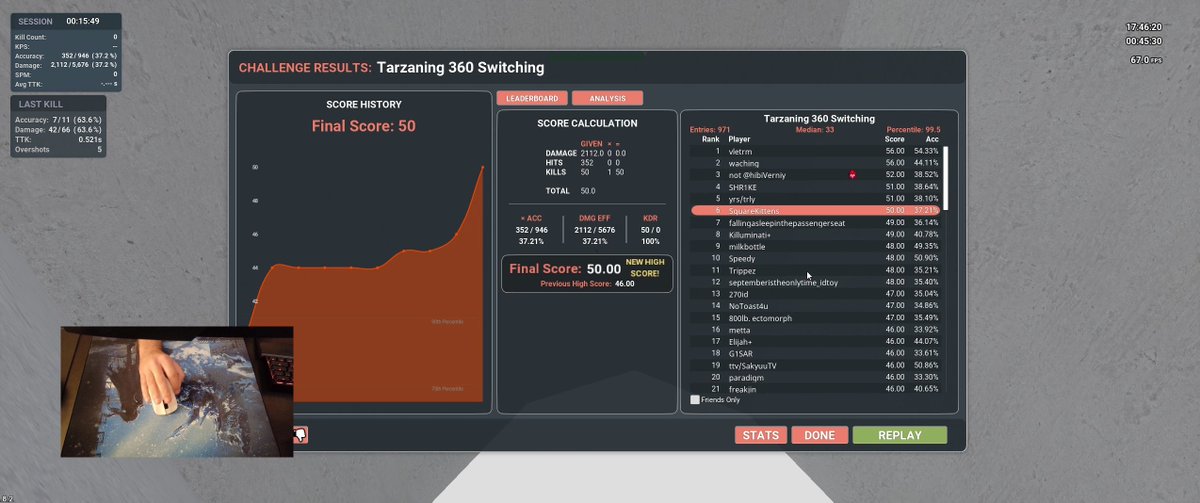Click the green Replay button

pyautogui.click(x=900, y=435)
